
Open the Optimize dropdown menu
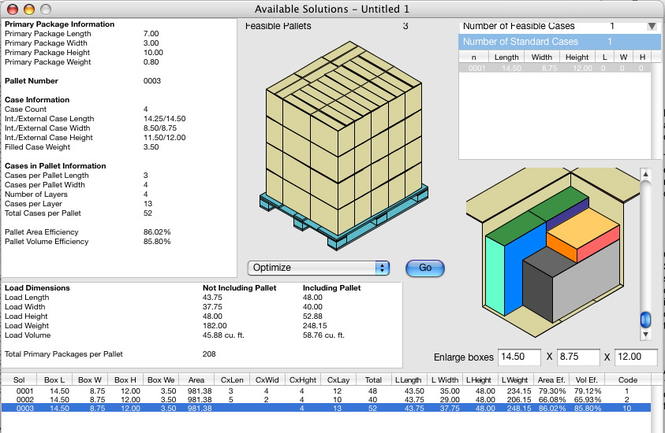(319, 268)
